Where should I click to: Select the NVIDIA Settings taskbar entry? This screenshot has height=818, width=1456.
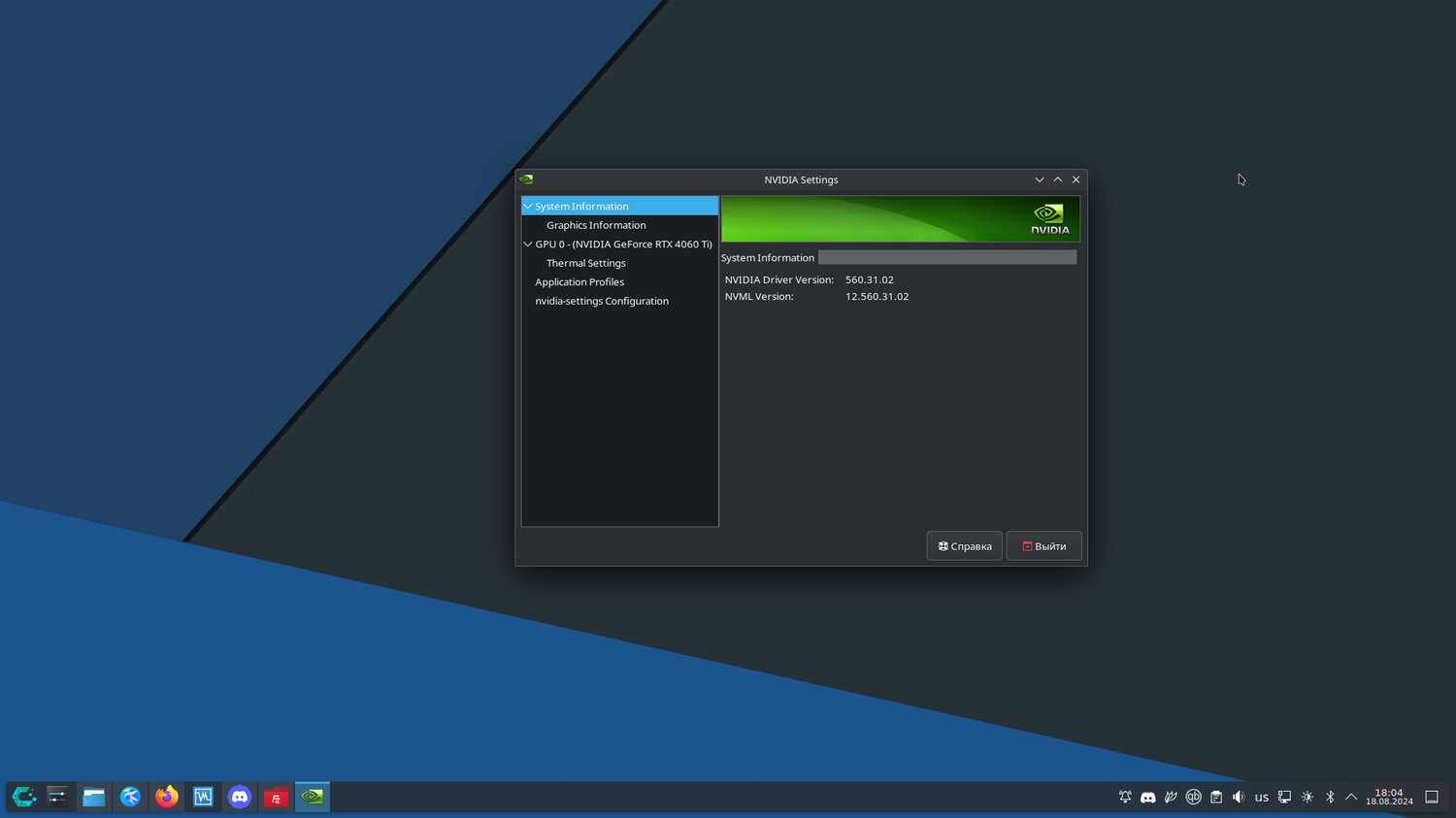[313, 797]
